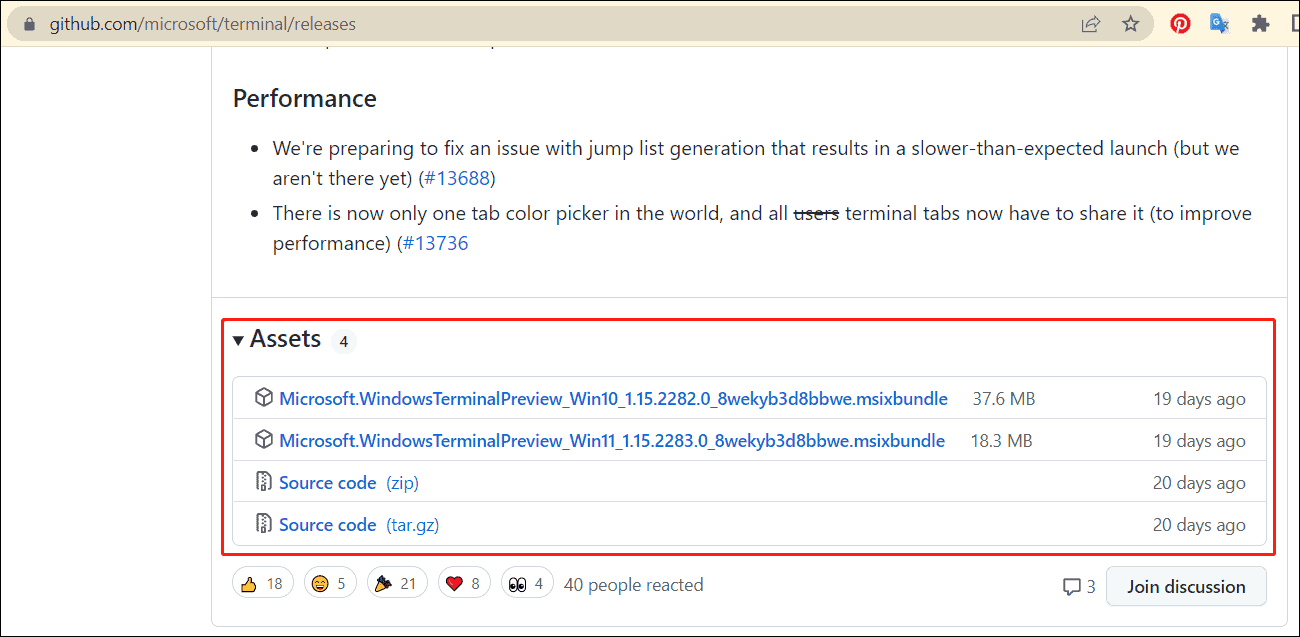1300x637 pixels.
Task: Download the Win10 1.15.2282.0 msixbundle
Action: (x=613, y=399)
